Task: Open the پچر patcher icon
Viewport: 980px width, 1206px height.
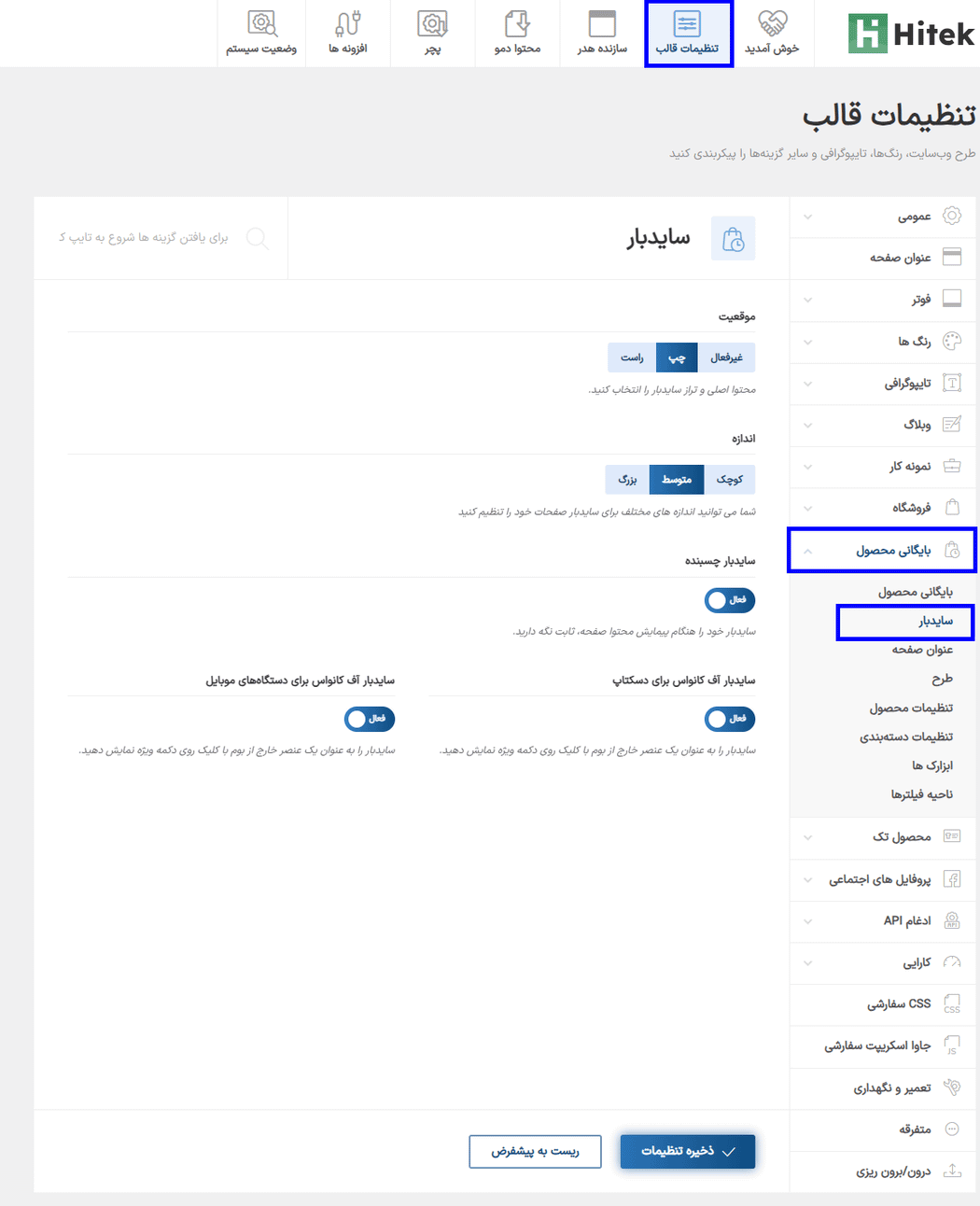Action: [x=432, y=23]
